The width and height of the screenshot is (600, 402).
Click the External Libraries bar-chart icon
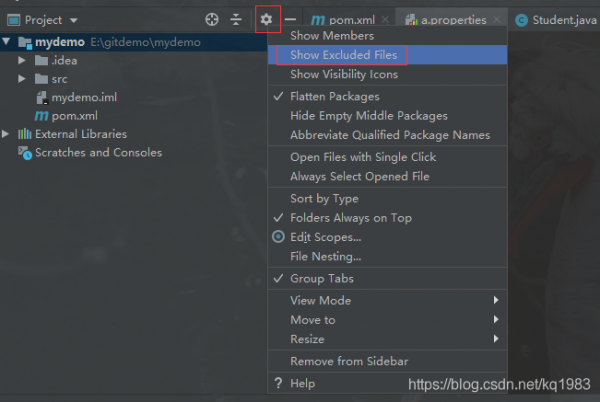pyautogui.click(x=25, y=134)
